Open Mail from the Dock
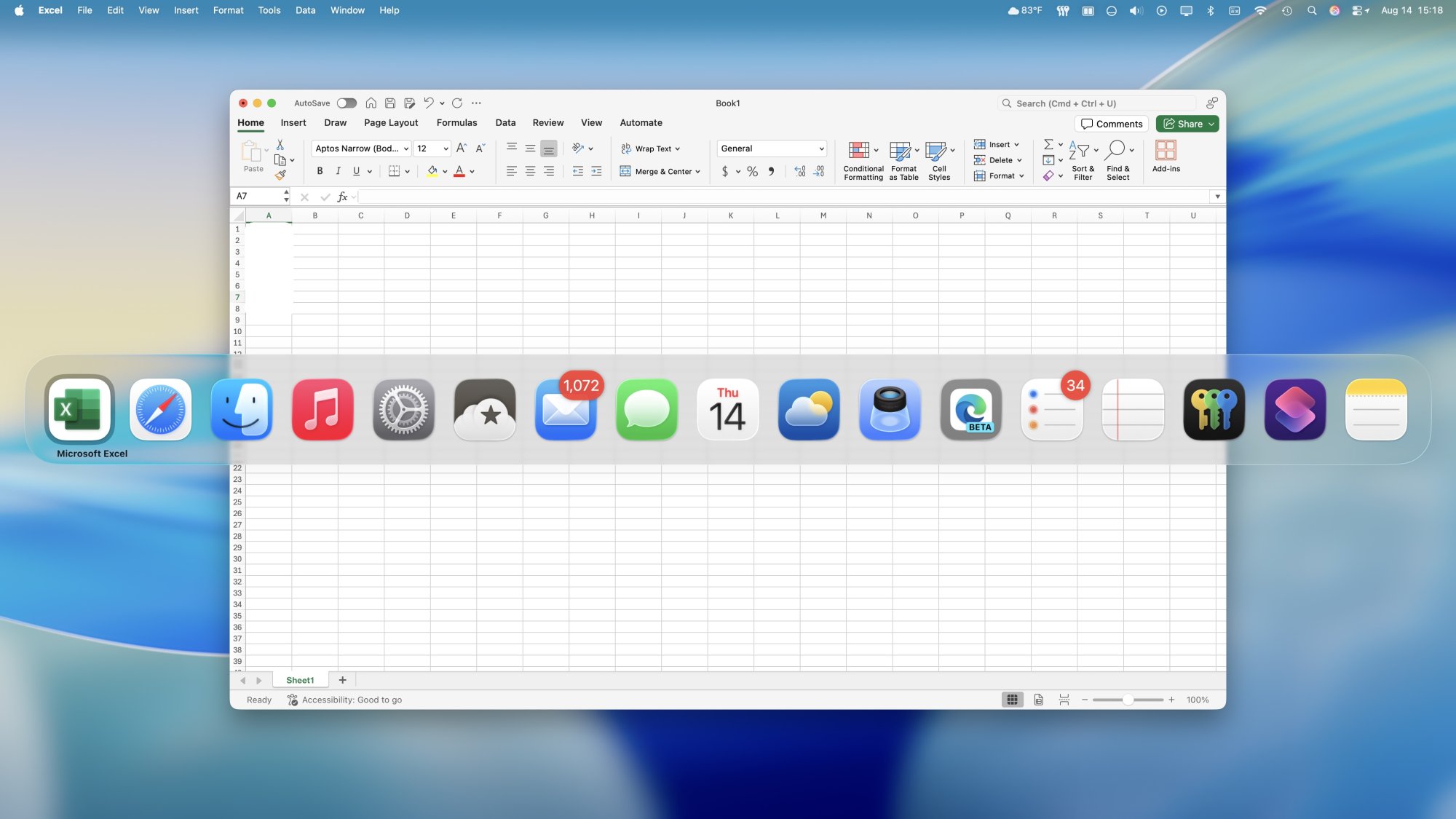 pos(565,409)
